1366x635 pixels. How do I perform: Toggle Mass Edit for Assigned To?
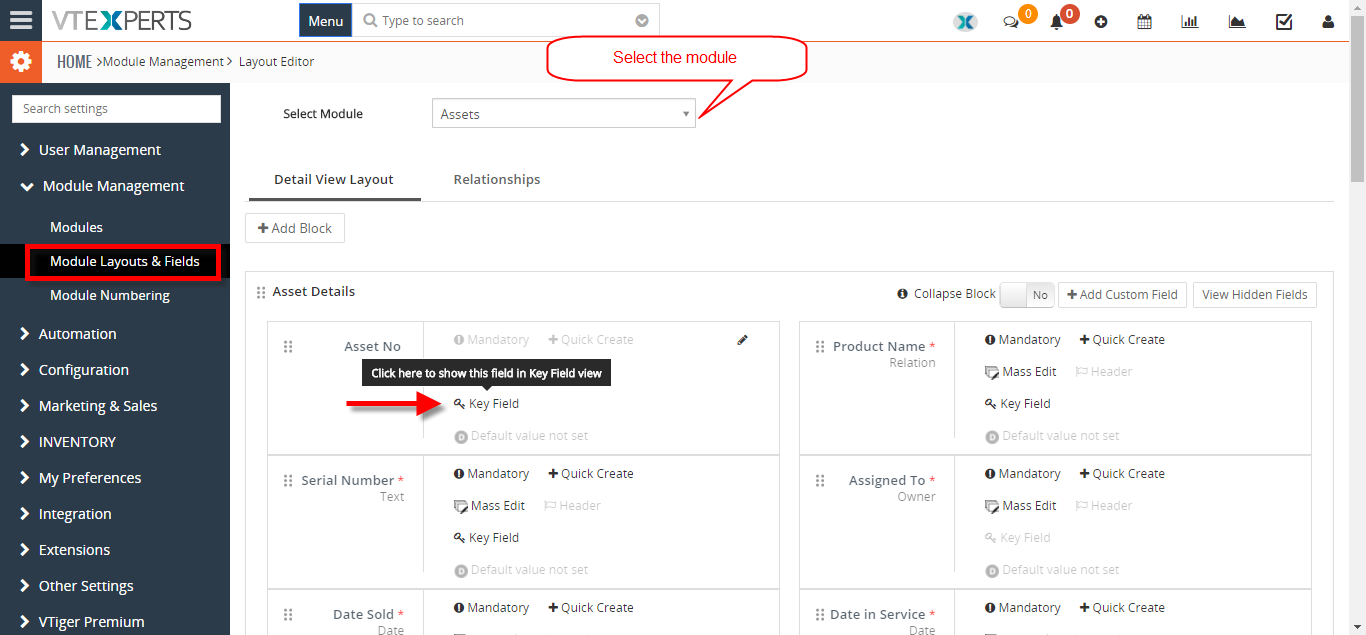pos(1020,506)
